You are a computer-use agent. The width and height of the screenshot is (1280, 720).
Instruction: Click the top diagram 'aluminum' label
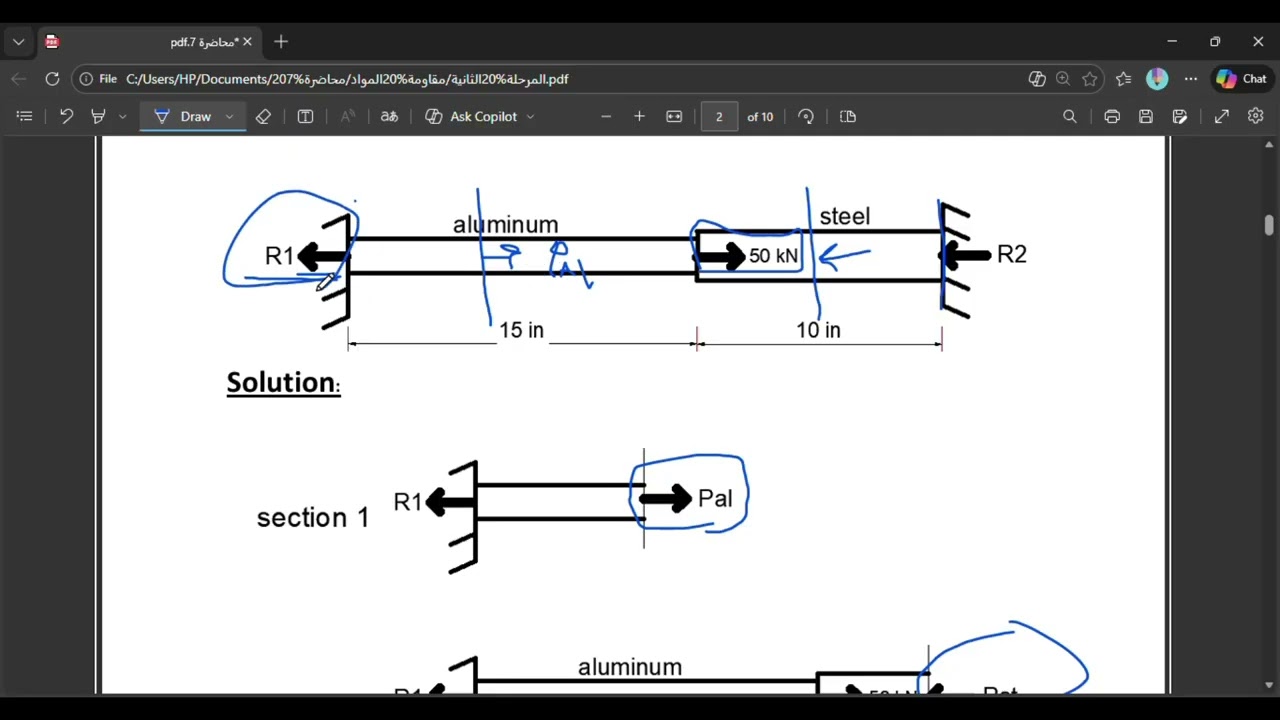[506, 225]
